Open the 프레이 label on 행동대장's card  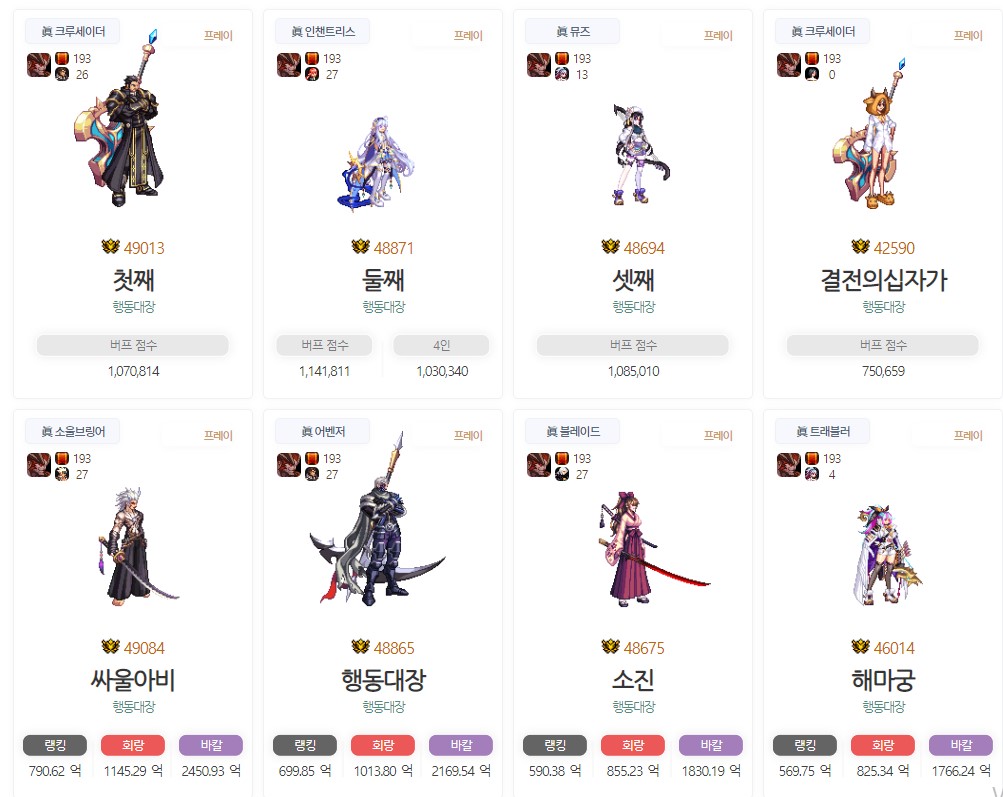click(x=468, y=436)
